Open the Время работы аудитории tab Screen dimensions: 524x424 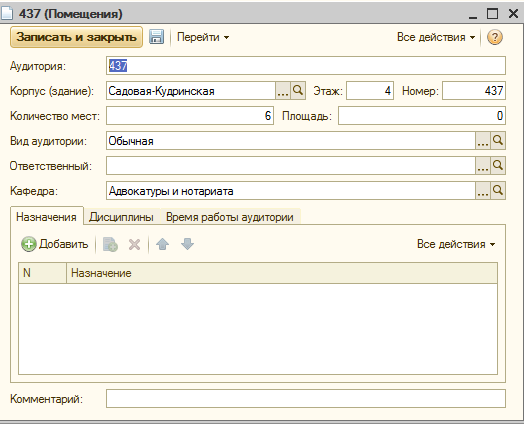pyautogui.click(x=230, y=217)
